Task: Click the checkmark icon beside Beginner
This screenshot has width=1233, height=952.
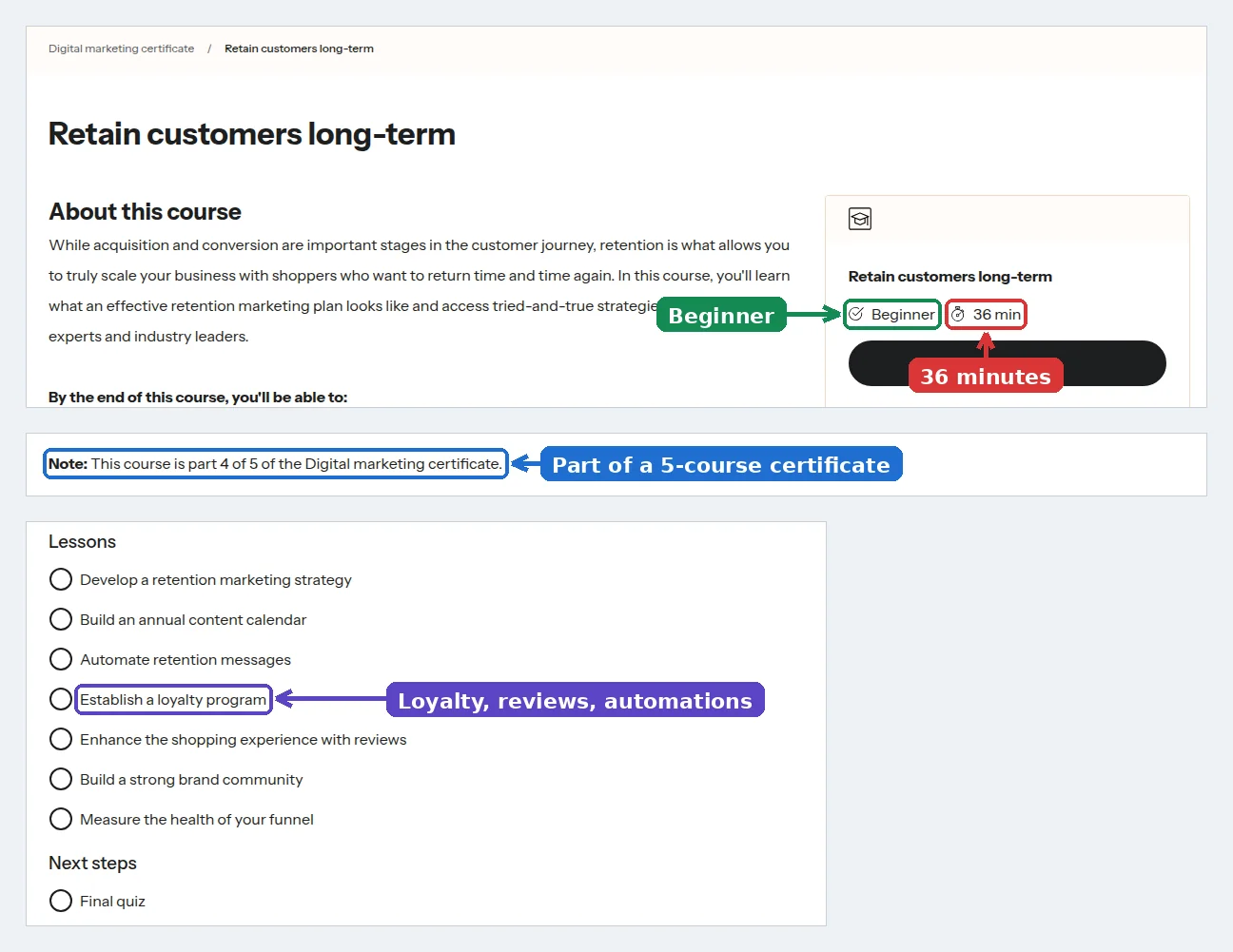Action: (856, 314)
